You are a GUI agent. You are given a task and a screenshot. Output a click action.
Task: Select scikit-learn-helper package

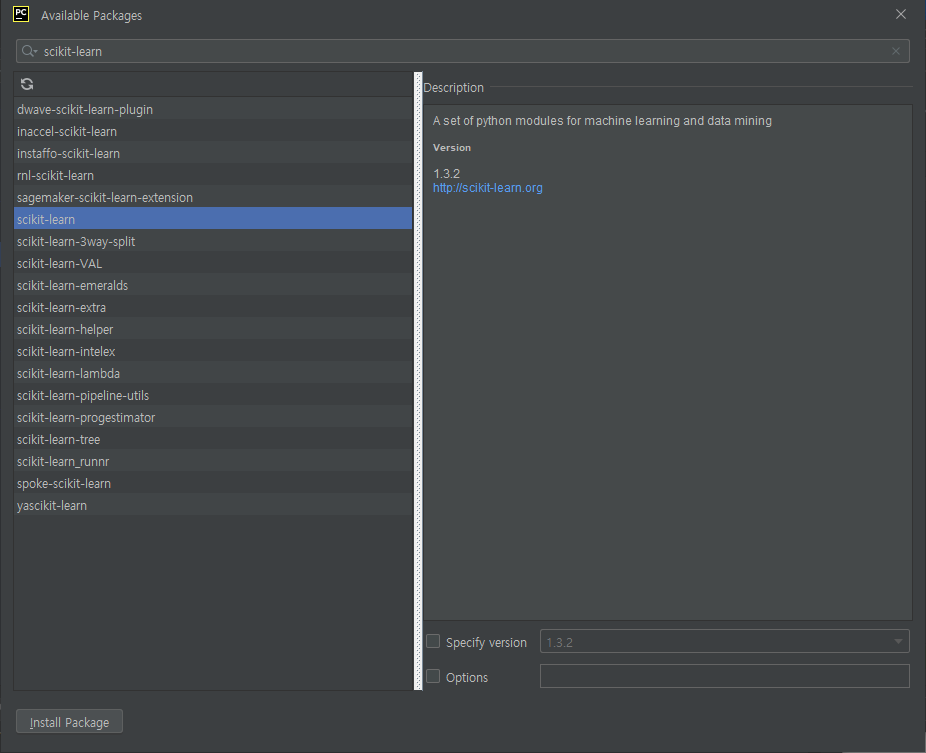tap(213, 330)
